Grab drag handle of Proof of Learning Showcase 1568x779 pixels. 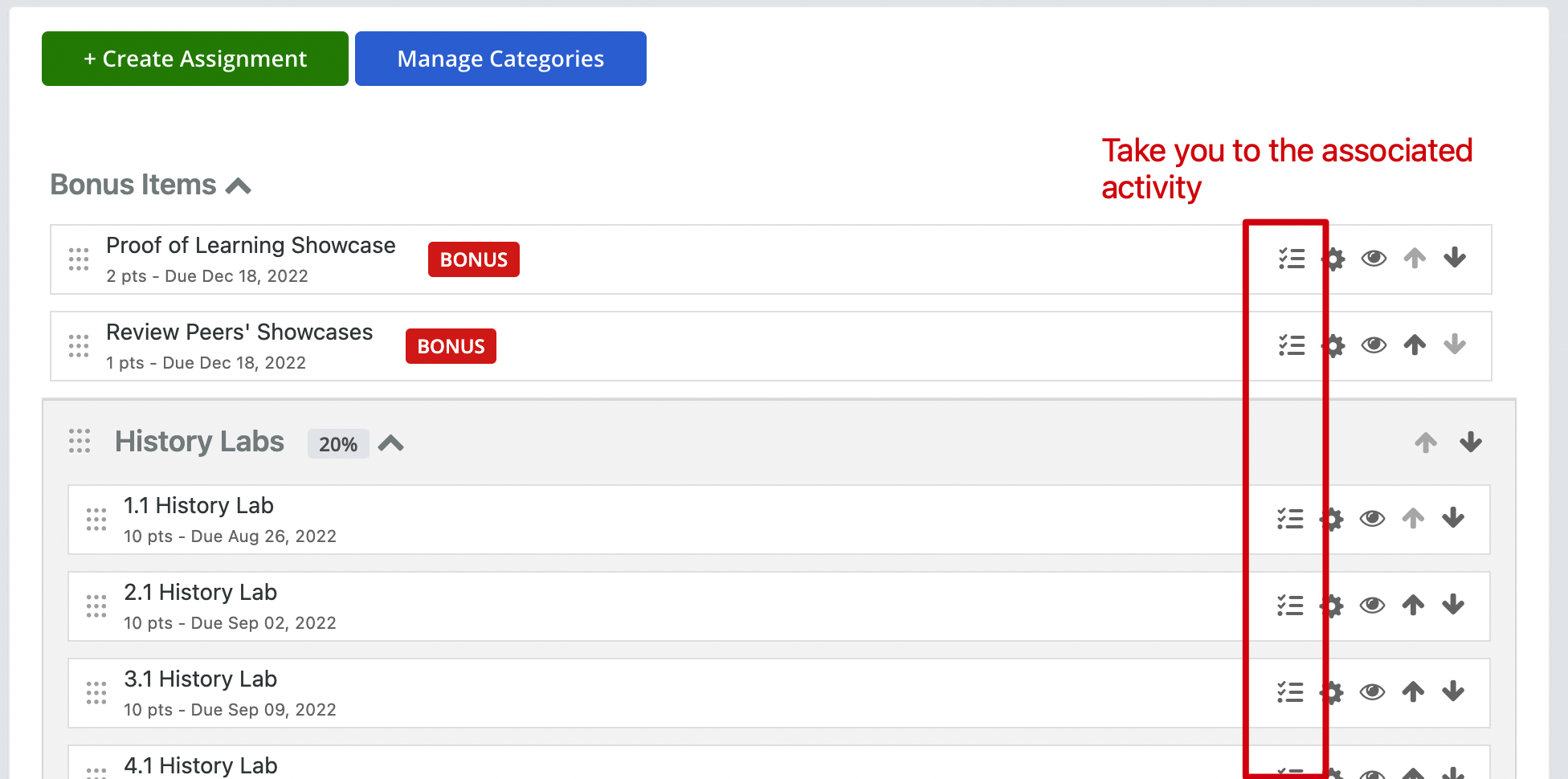pos(79,259)
